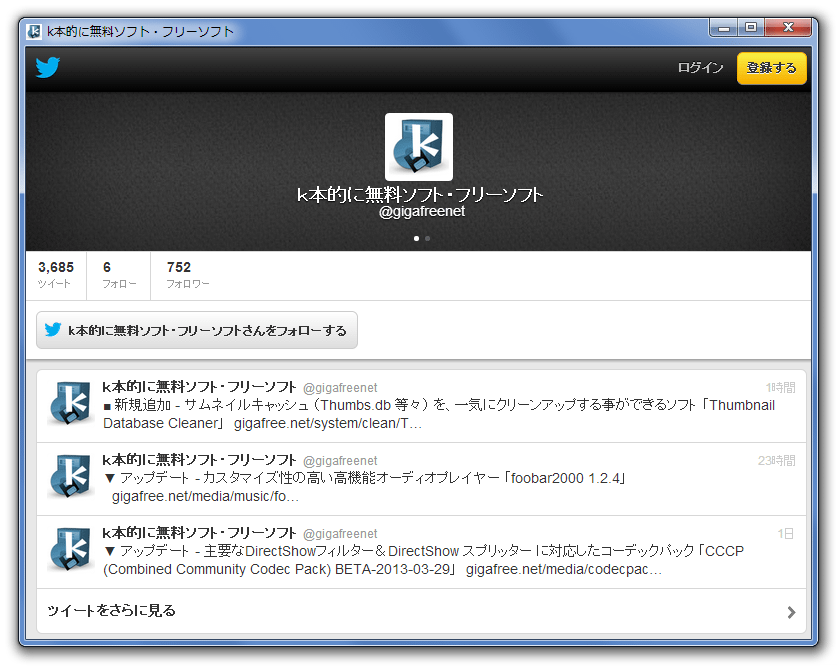Select the second profile banner page dot
This screenshot has width=840, height=671.
pos(428,238)
